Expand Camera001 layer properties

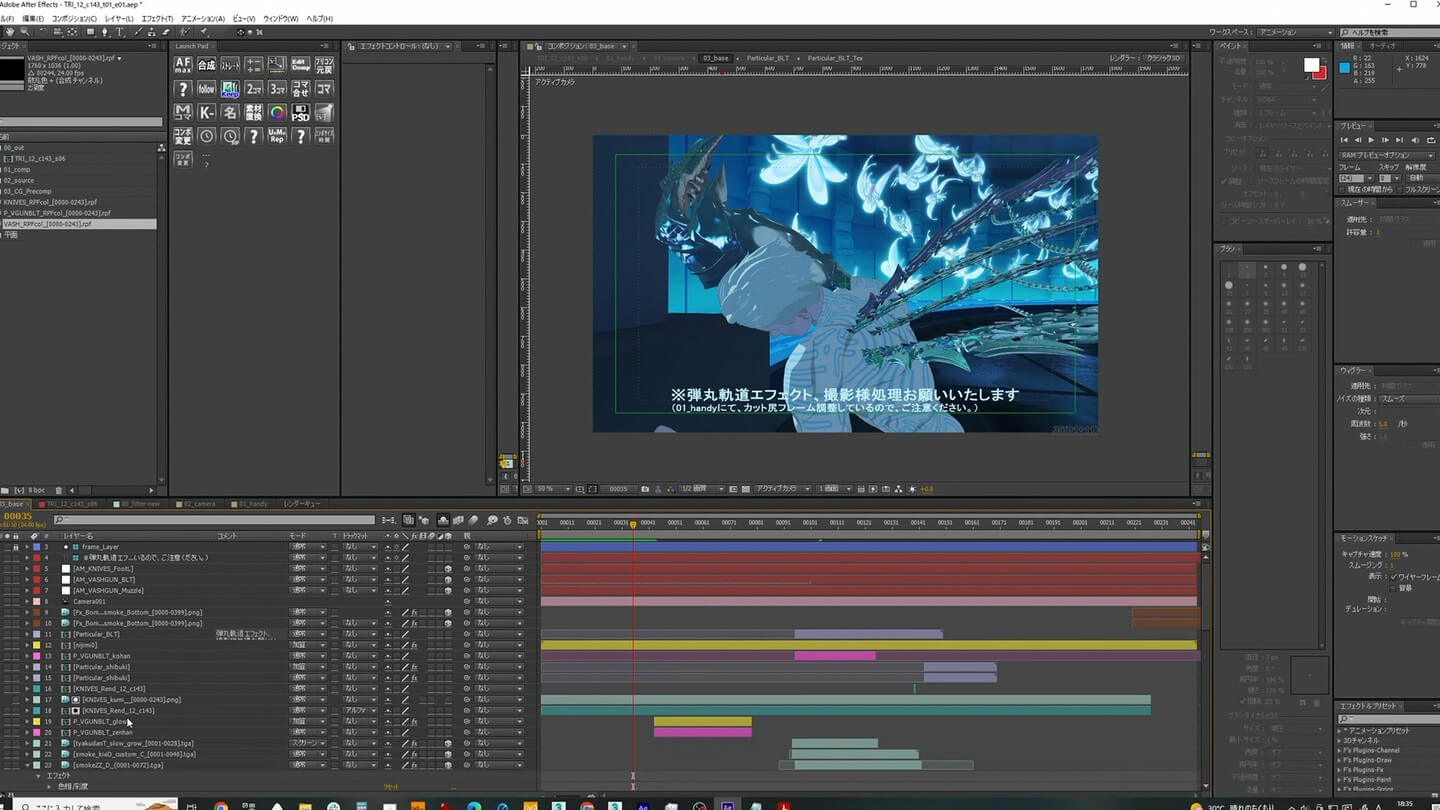point(27,601)
